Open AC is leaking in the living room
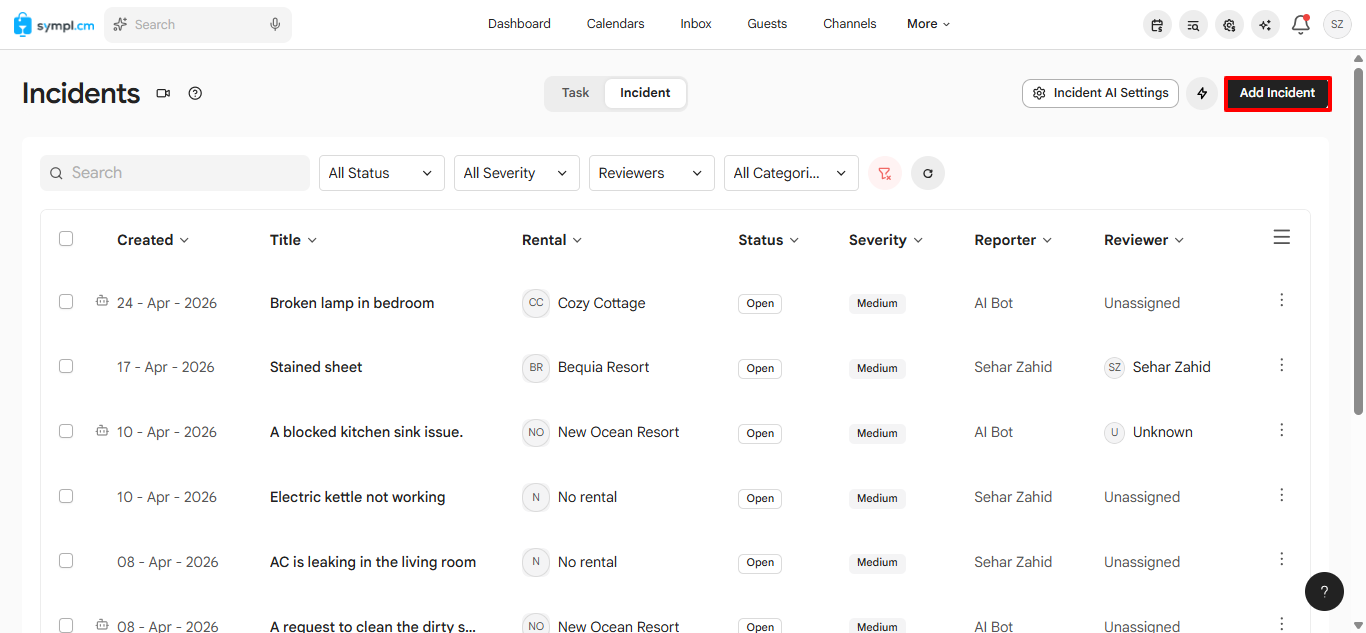1366x633 pixels. (x=373, y=562)
